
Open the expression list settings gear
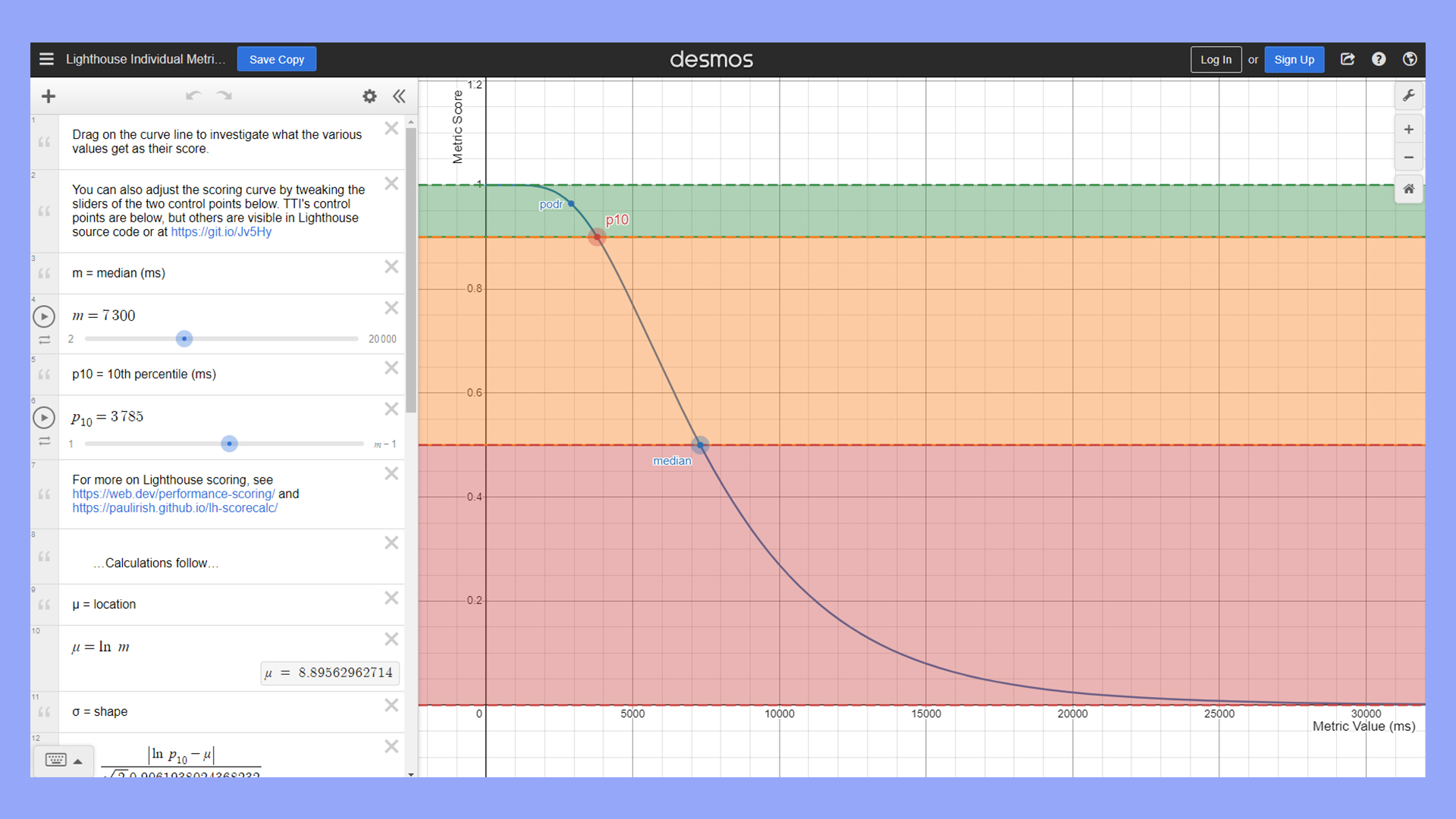[x=369, y=96]
